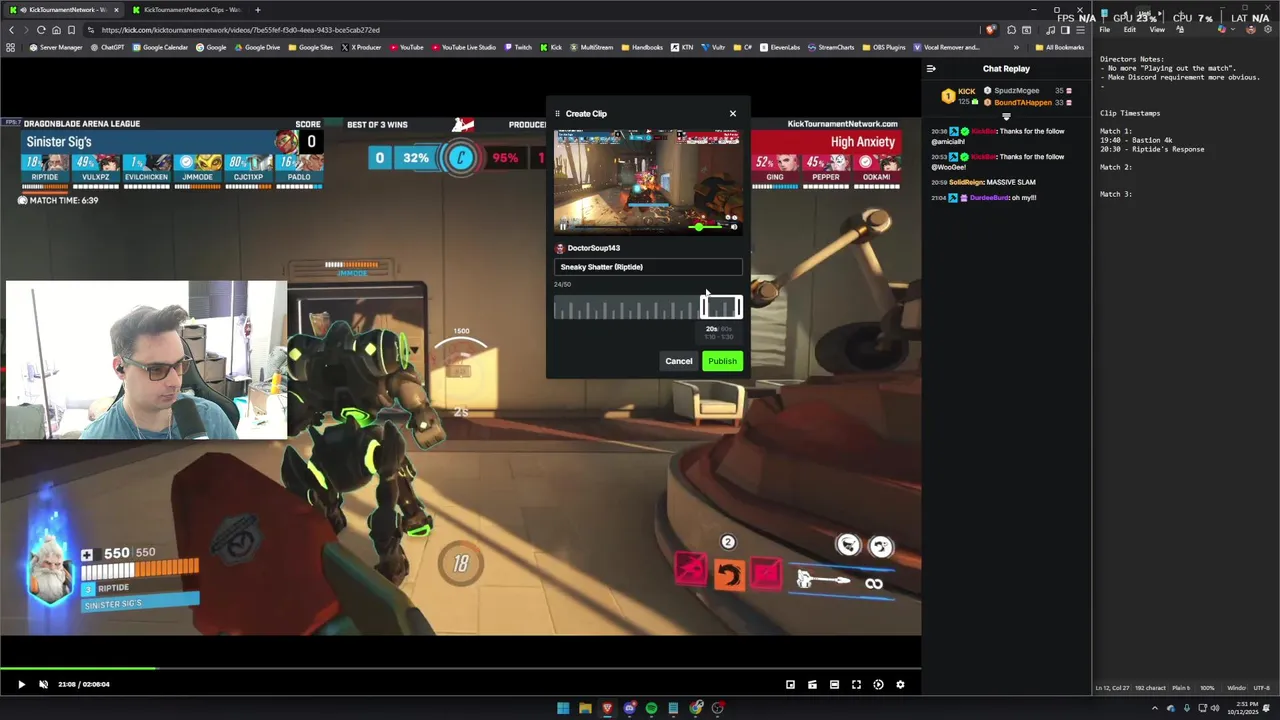
Task: Reload the current page
Action: [41, 30]
